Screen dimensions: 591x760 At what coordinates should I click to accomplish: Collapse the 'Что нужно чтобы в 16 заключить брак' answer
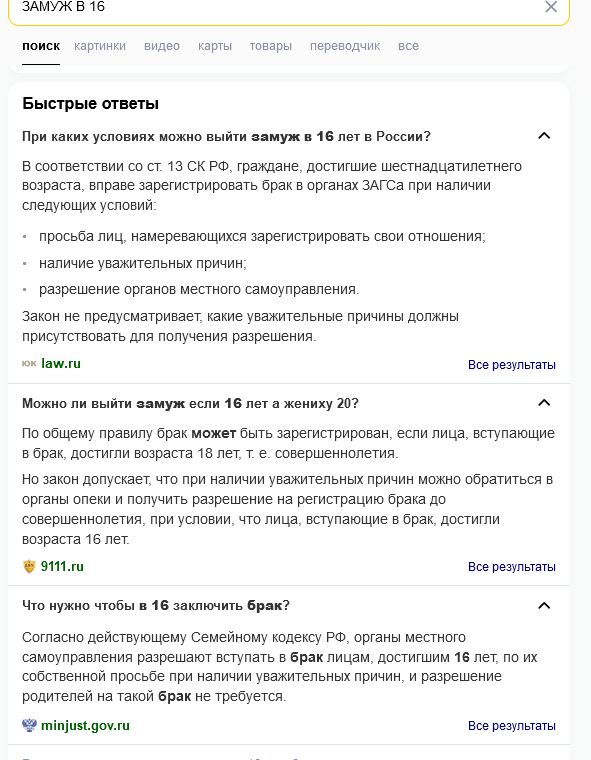(544, 605)
